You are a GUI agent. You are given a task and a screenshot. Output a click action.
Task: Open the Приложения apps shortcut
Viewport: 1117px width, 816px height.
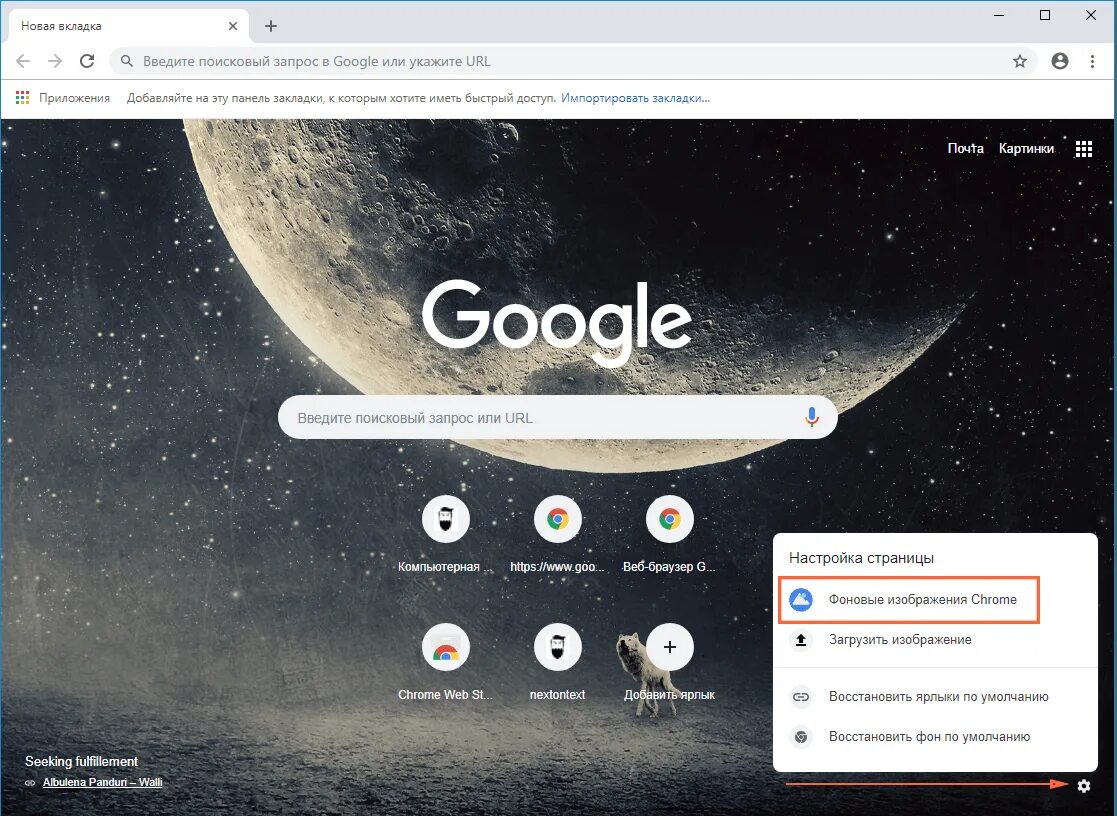click(x=63, y=98)
